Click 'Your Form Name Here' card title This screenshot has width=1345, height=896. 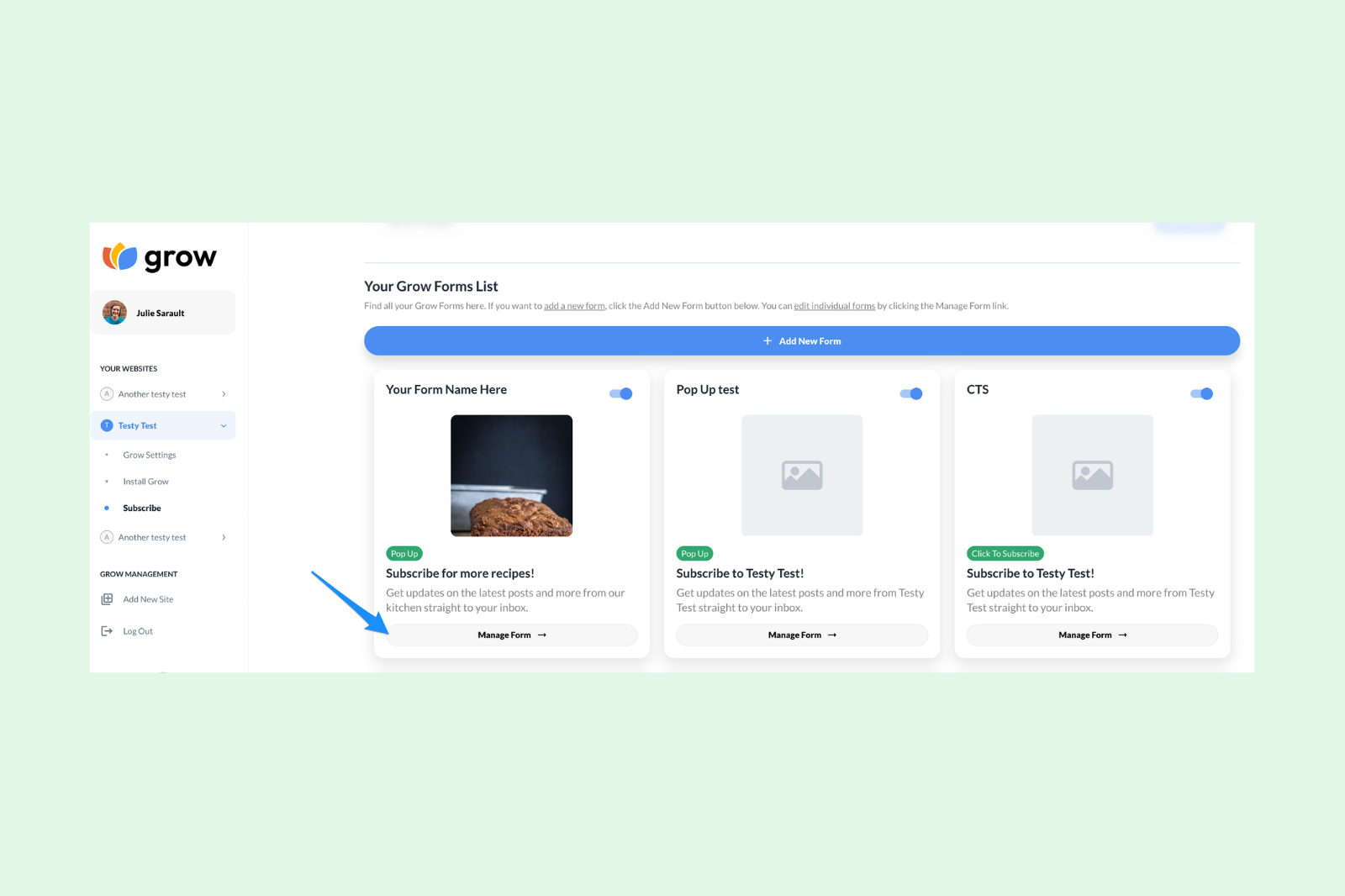tap(446, 390)
